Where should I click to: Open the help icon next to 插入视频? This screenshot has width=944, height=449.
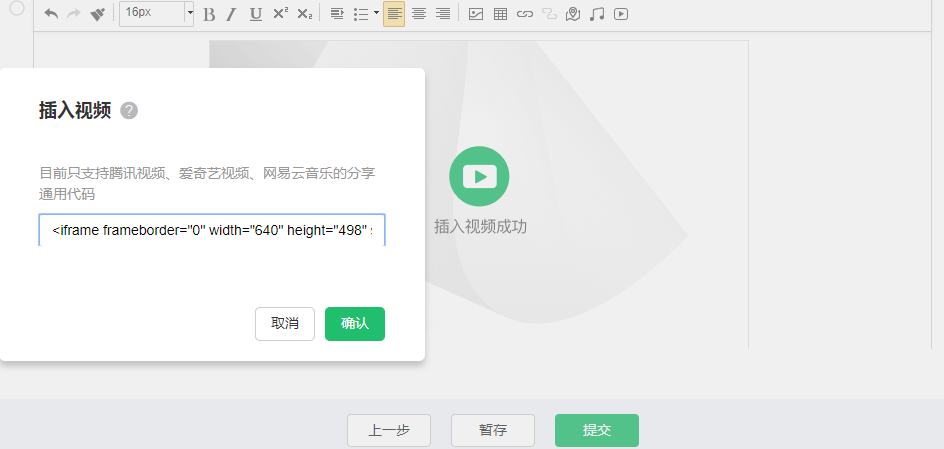click(129, 111)
